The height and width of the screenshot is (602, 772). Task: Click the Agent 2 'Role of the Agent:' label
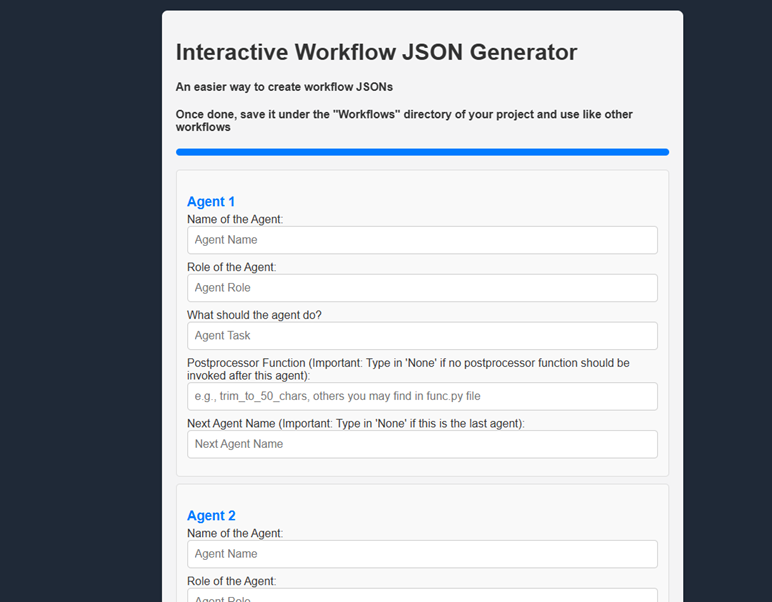point(231,581)
